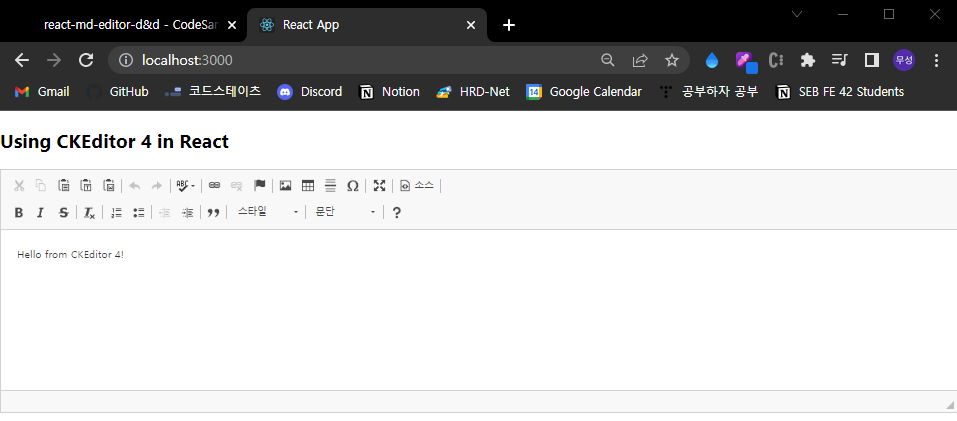The image size is (957, 421).
Task: Click the Paste as plain text icon
Action: coord(86,185)
